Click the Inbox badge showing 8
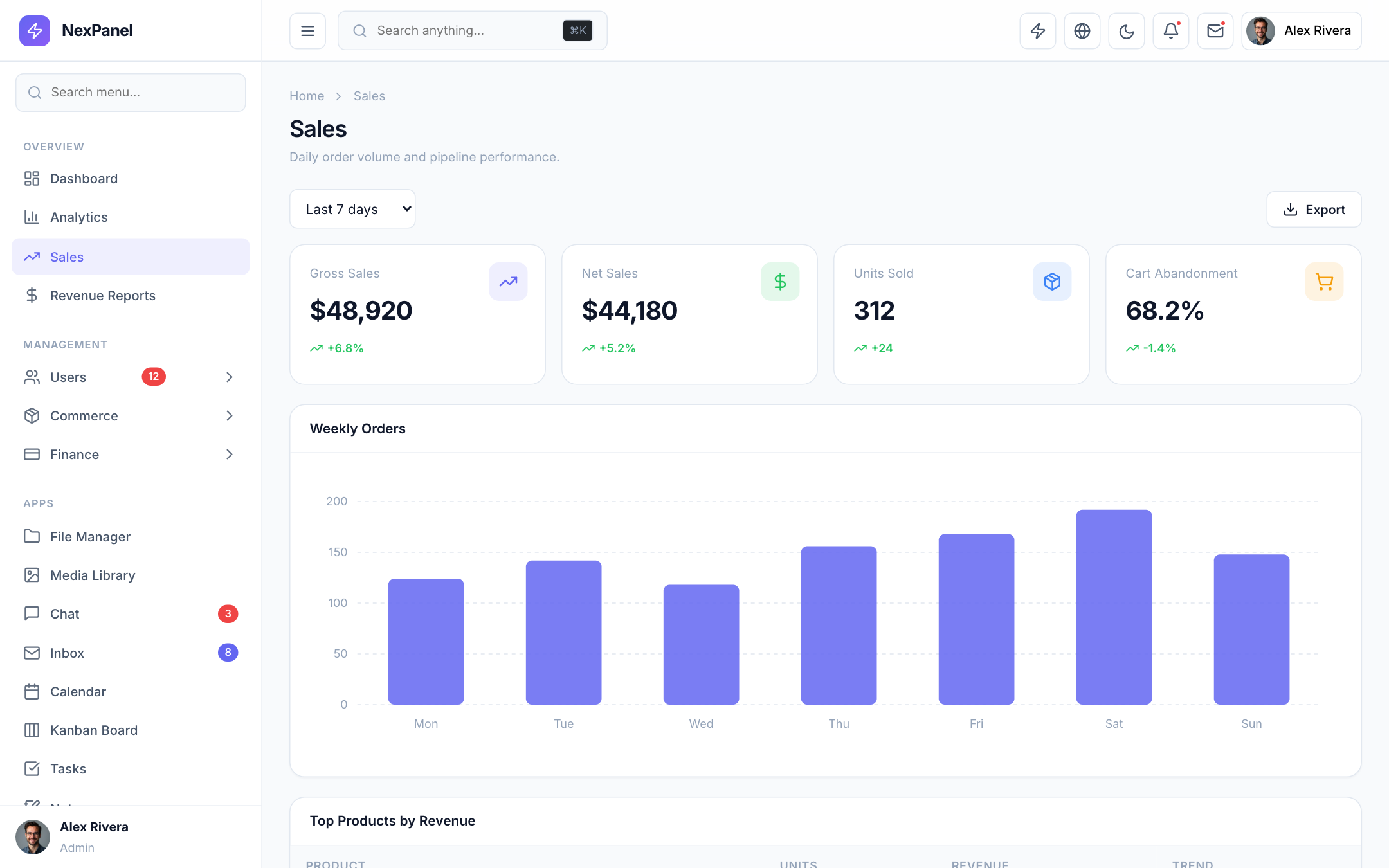 click(x=228, y=653)
